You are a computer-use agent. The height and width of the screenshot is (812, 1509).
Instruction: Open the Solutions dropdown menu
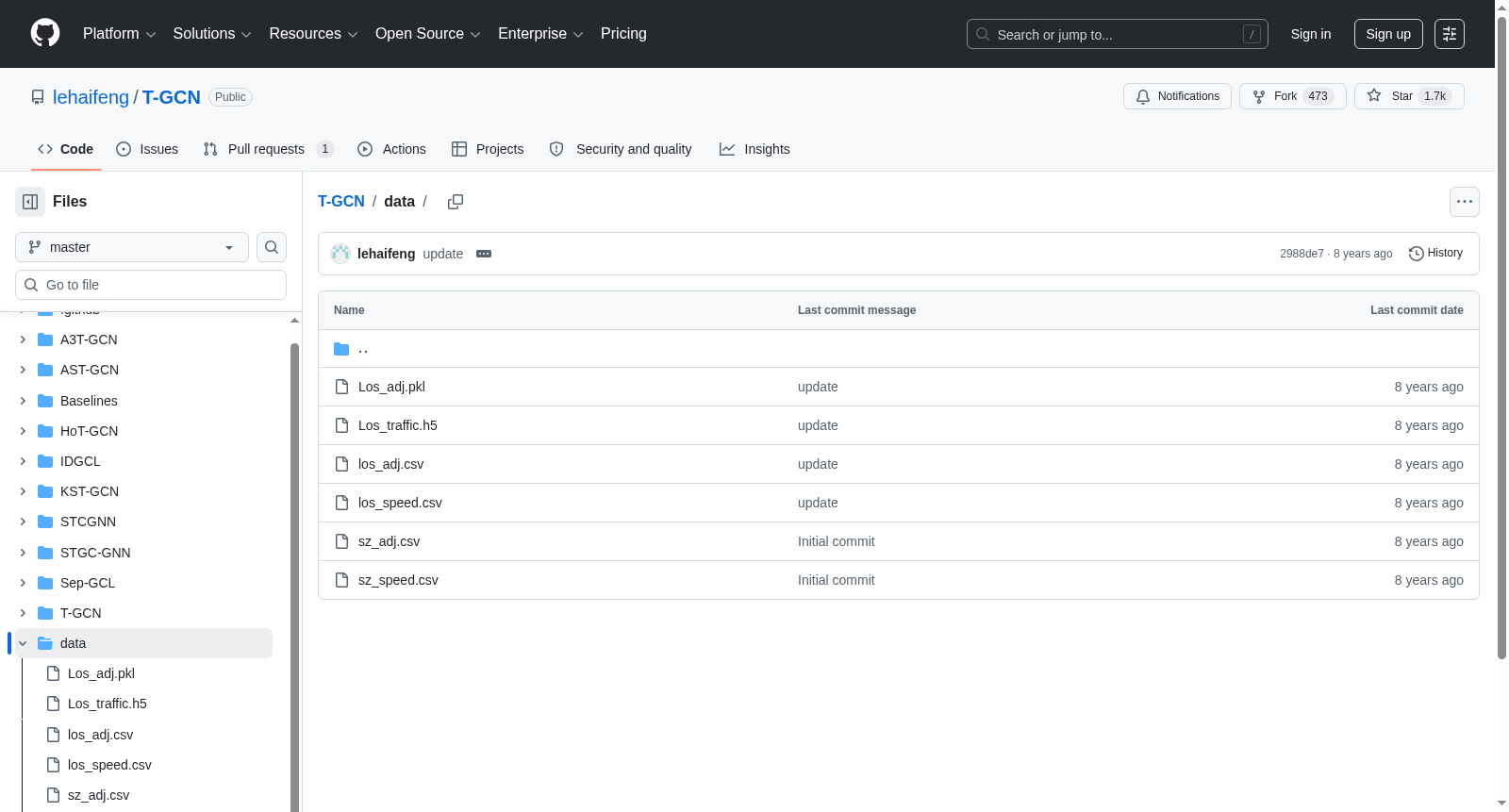point(212,34)
